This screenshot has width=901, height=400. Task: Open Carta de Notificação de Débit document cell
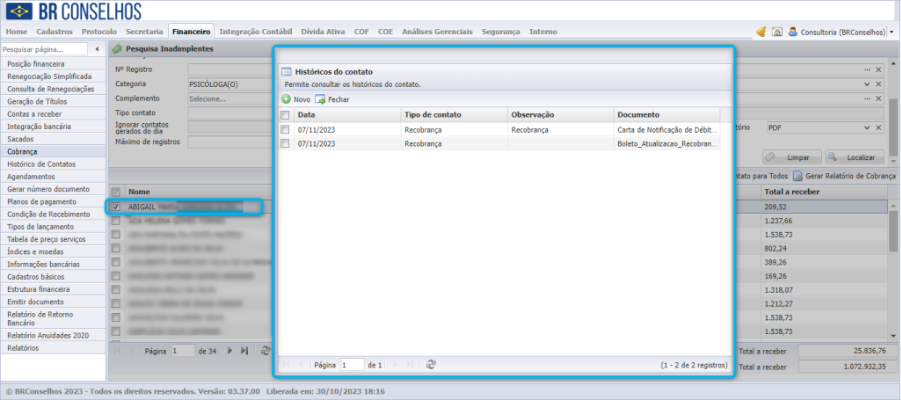tap(667, 130)
